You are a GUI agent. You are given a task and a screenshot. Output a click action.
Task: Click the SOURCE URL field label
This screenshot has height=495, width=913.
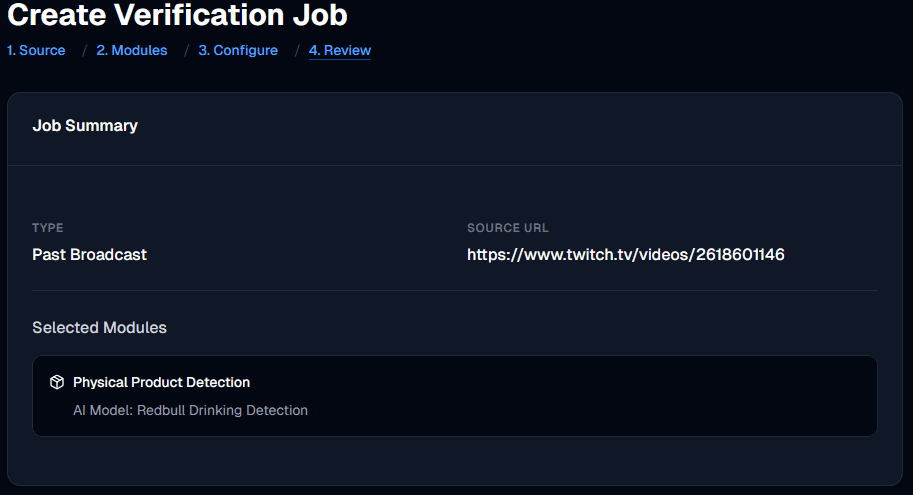[507, 228]
